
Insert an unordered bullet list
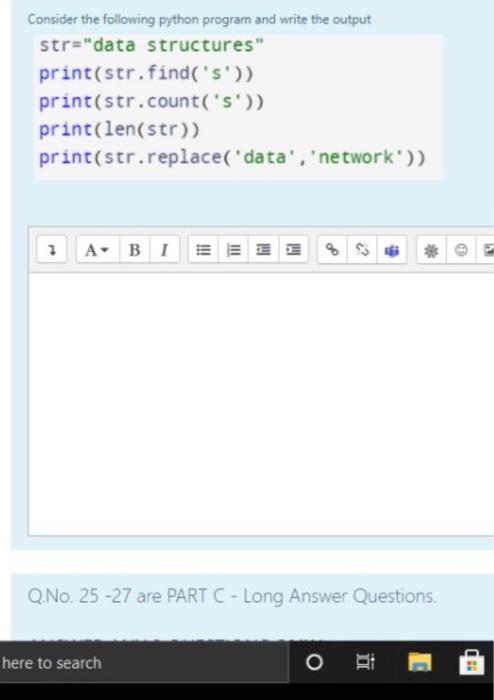pos(203,250)
